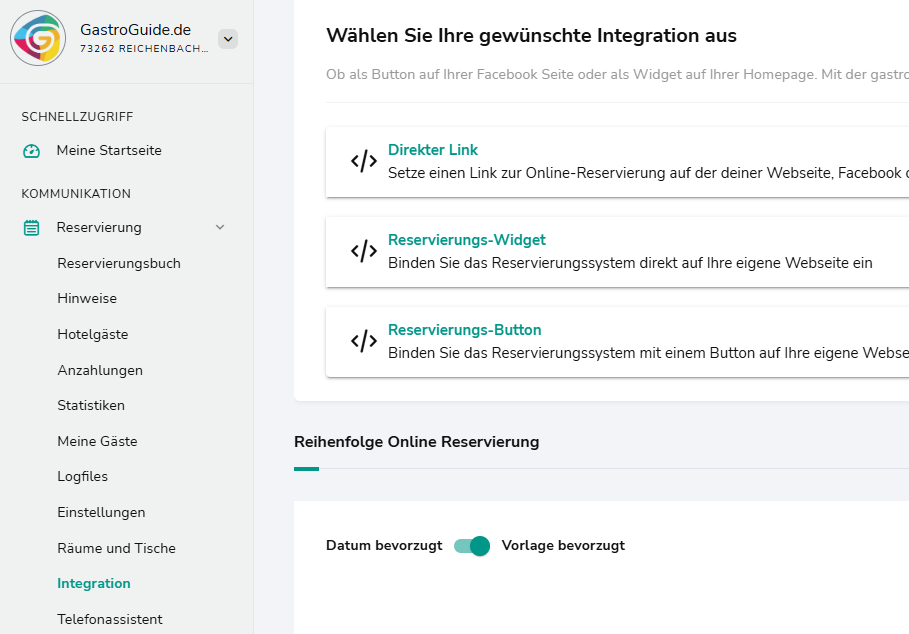The image size is (909, 634).
Task: Click the Direkter Link title
Action: [x=433, y=150]
